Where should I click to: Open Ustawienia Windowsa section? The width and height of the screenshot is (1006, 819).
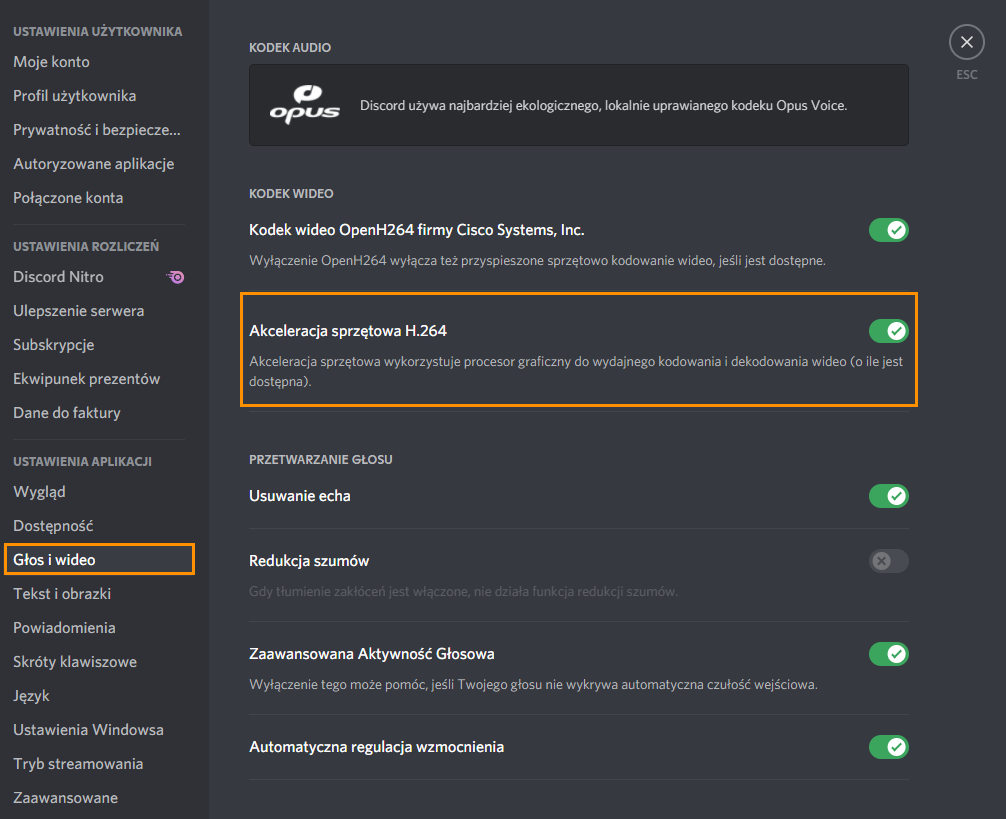[x=89, y=730]
